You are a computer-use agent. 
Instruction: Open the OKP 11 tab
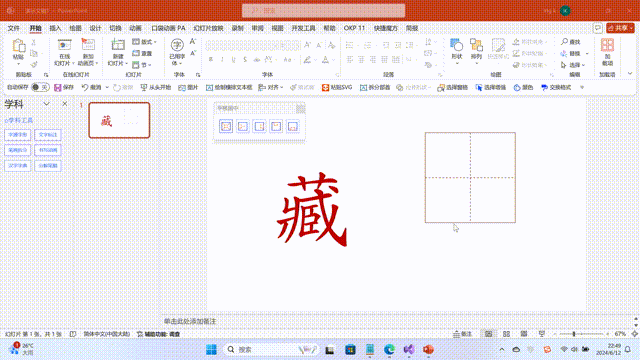tap(354, 28)
